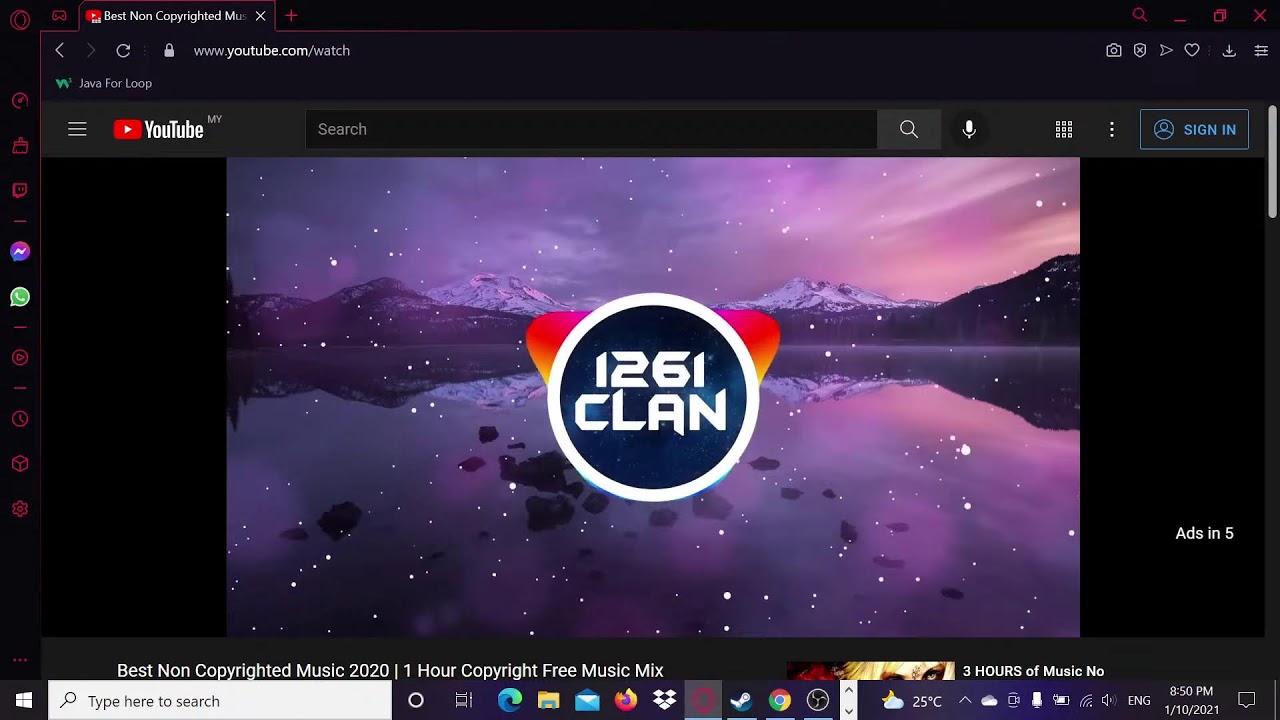Go back to previous page
Image resolution: width=1280 pixels, height=720 pixels.
[60, 50]
